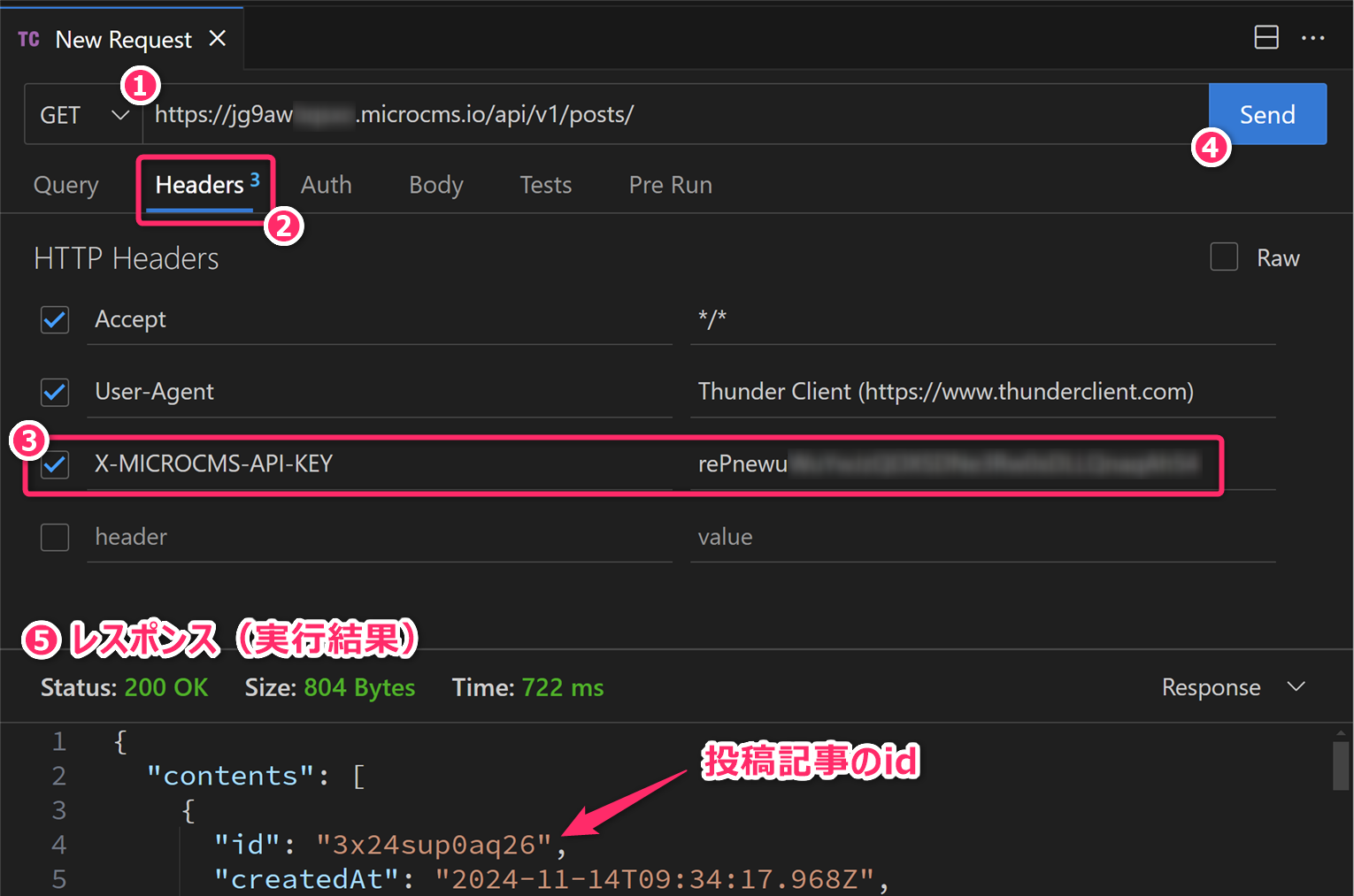This screenshot has width=1354, height=896.
Task: Switch to the Body tab
Action: click(x=435, y=185)
